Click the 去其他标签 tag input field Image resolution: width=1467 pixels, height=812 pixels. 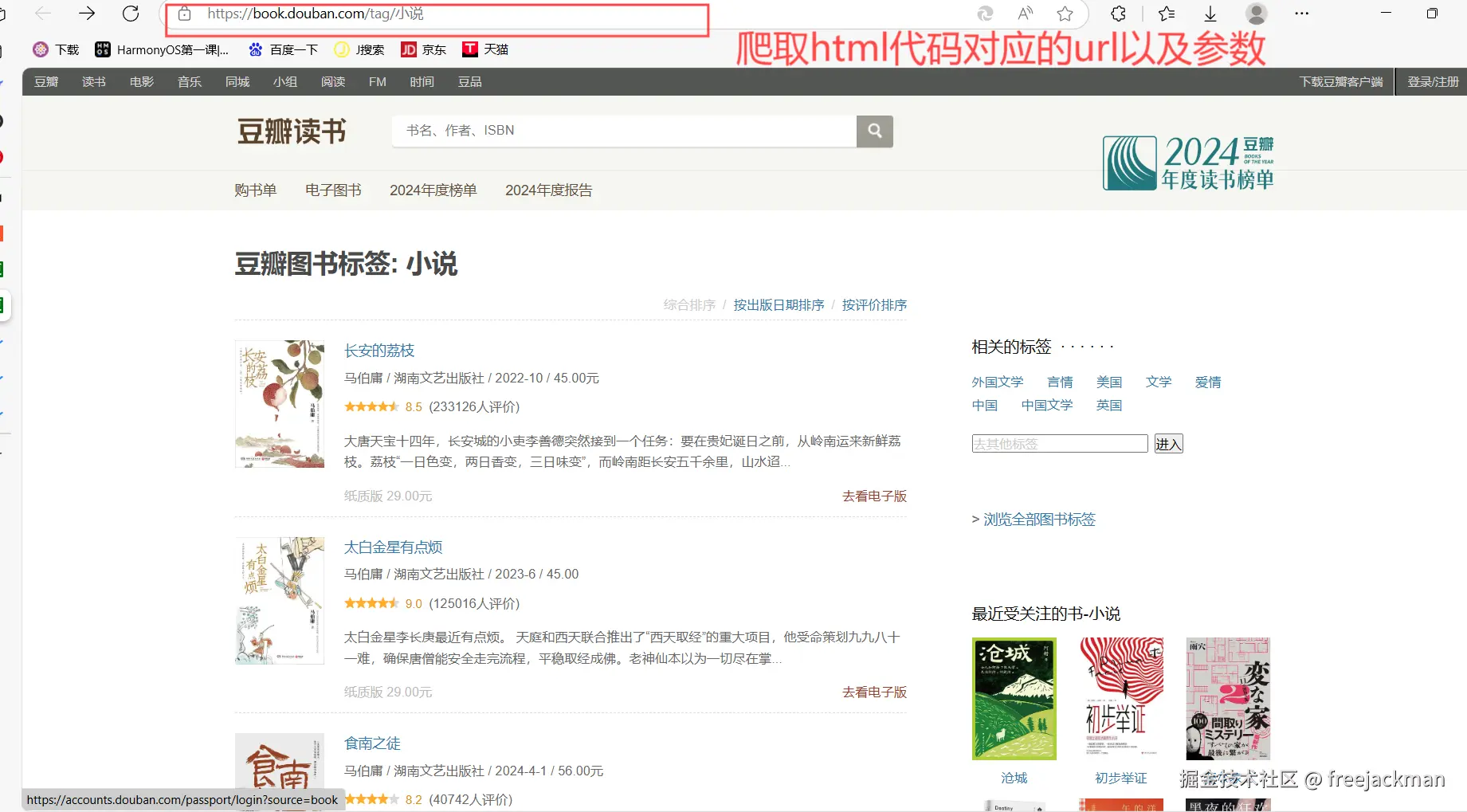[x=1060, y=444]
